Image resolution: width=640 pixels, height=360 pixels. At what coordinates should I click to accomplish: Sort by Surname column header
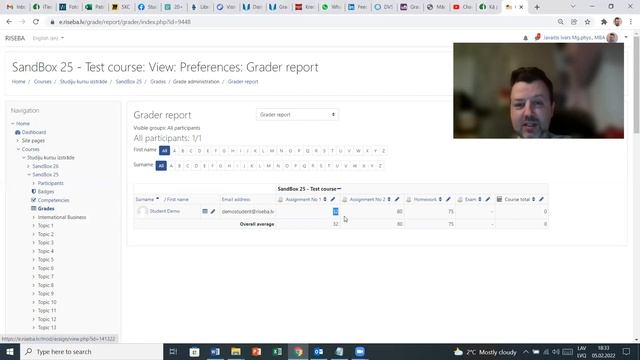click(x=144, y=199)
